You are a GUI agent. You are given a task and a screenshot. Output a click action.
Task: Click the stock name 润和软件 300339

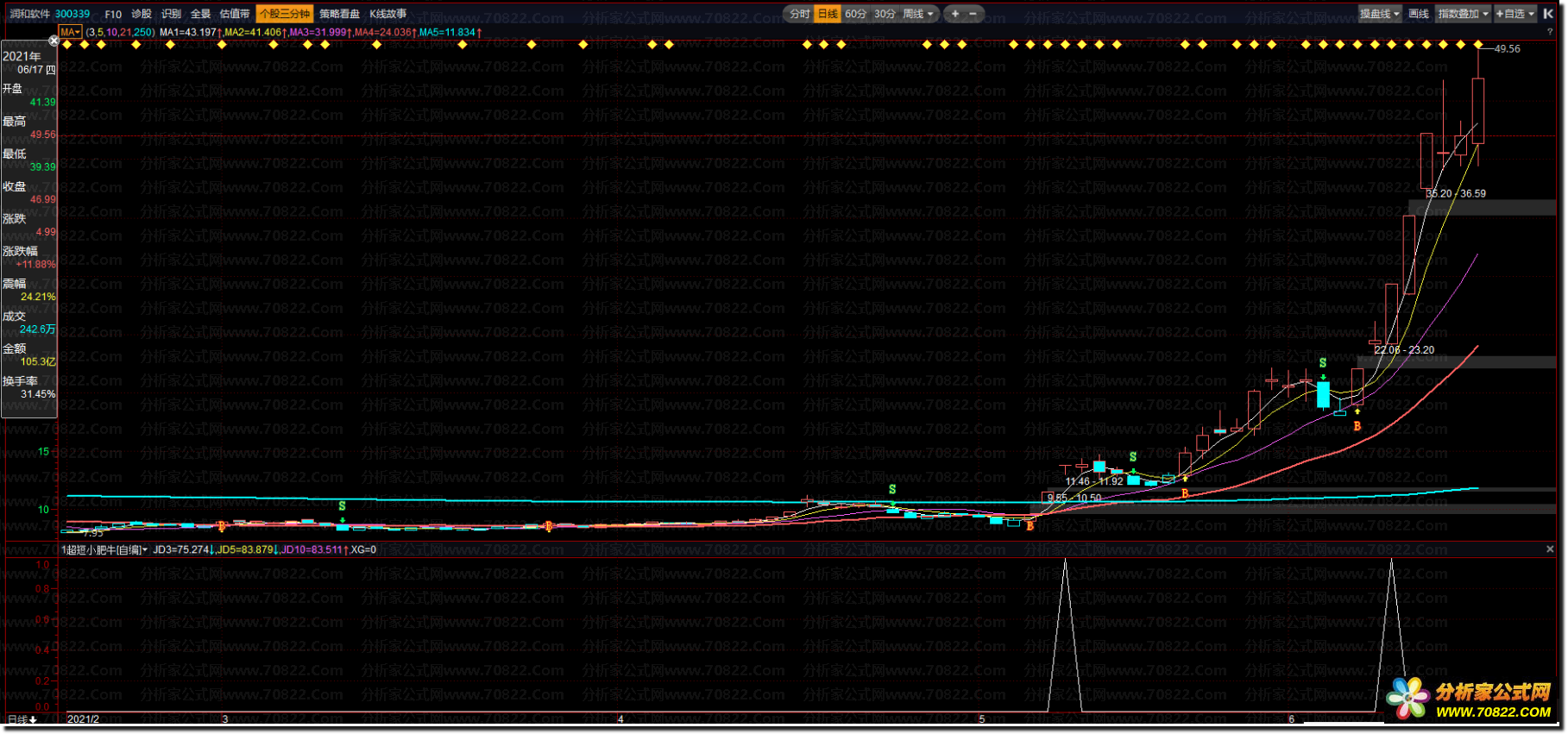49,14
